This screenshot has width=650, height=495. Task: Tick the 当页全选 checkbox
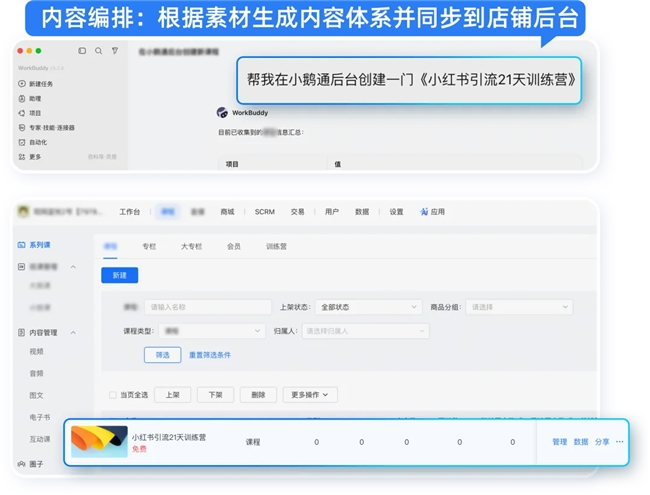click(x=112, y=395)
